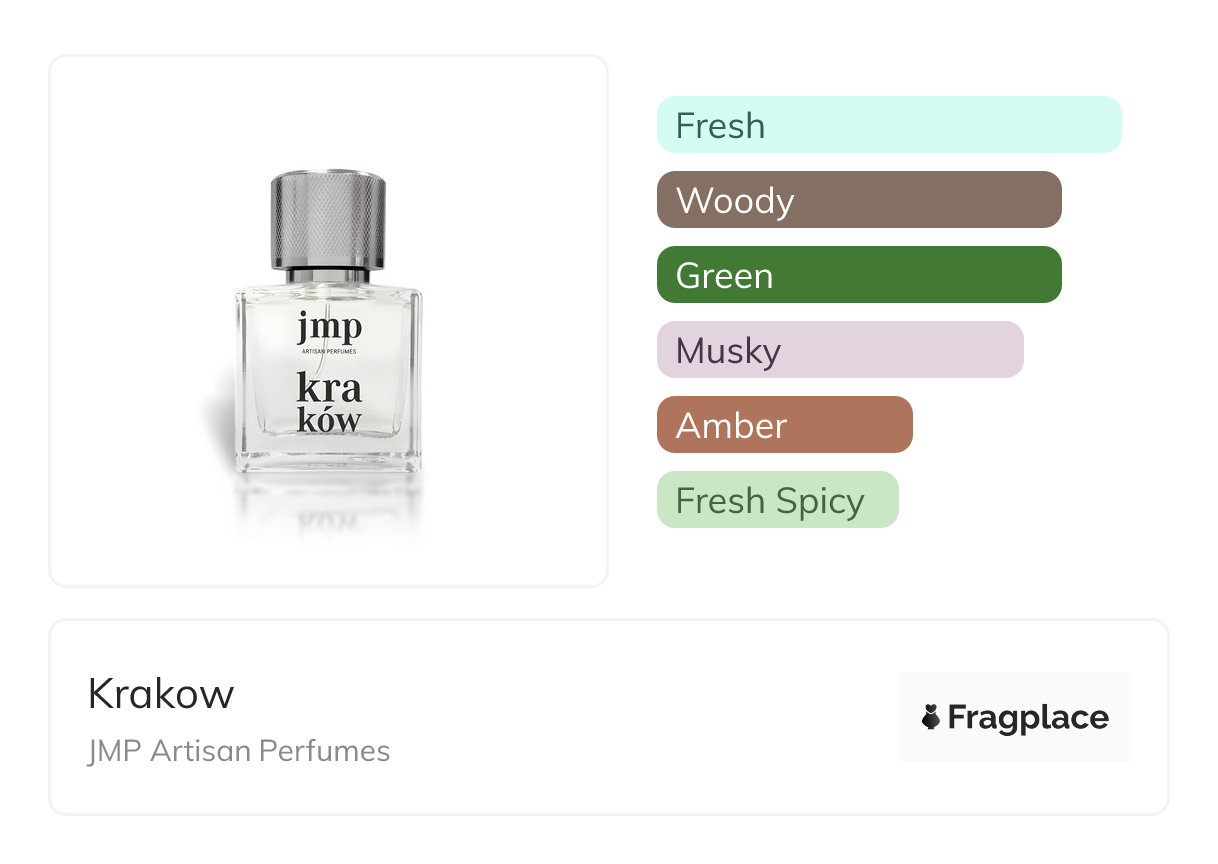
Task: Open the JMP Artisan Perfumes brand link
Action: (x=238, y=750)
